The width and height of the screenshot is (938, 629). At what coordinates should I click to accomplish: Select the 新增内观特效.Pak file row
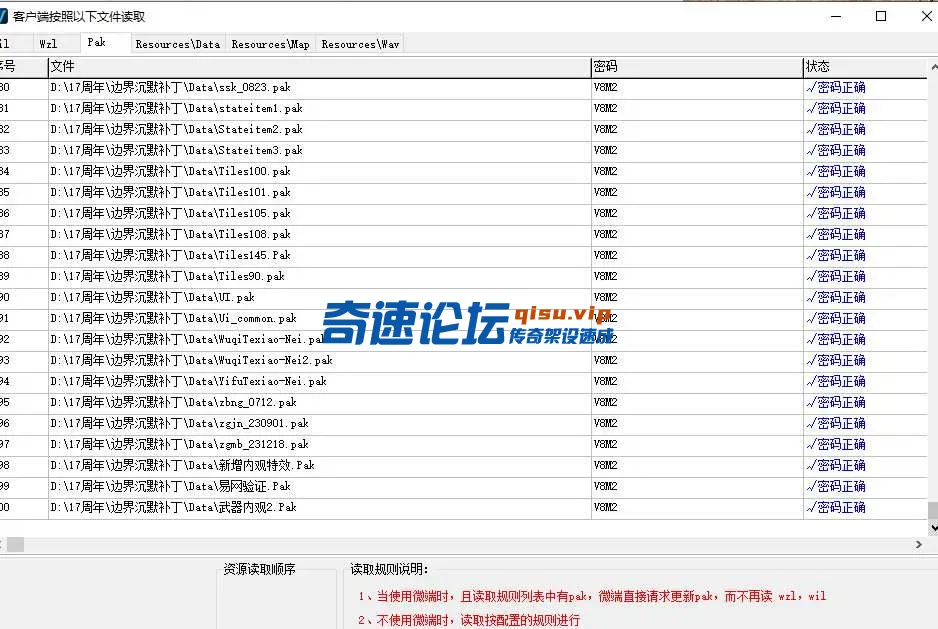(464, 465)
